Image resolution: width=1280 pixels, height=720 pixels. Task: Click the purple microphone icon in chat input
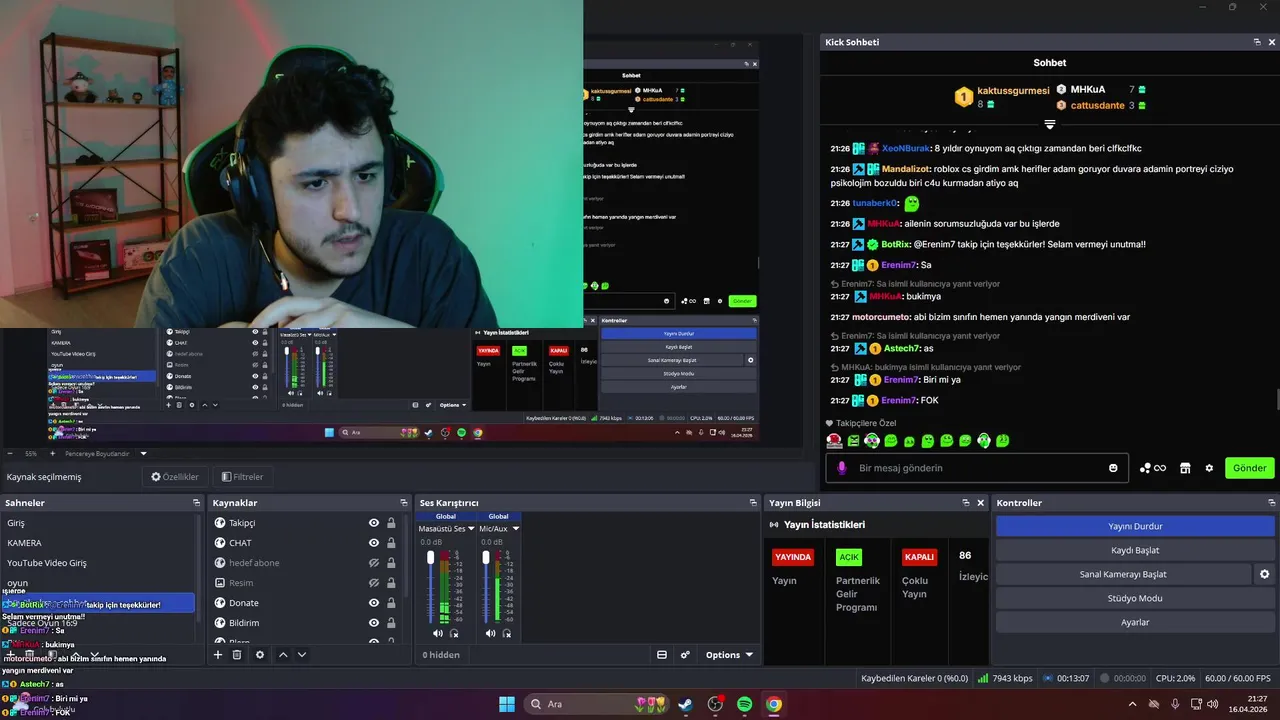pos(842,467)
